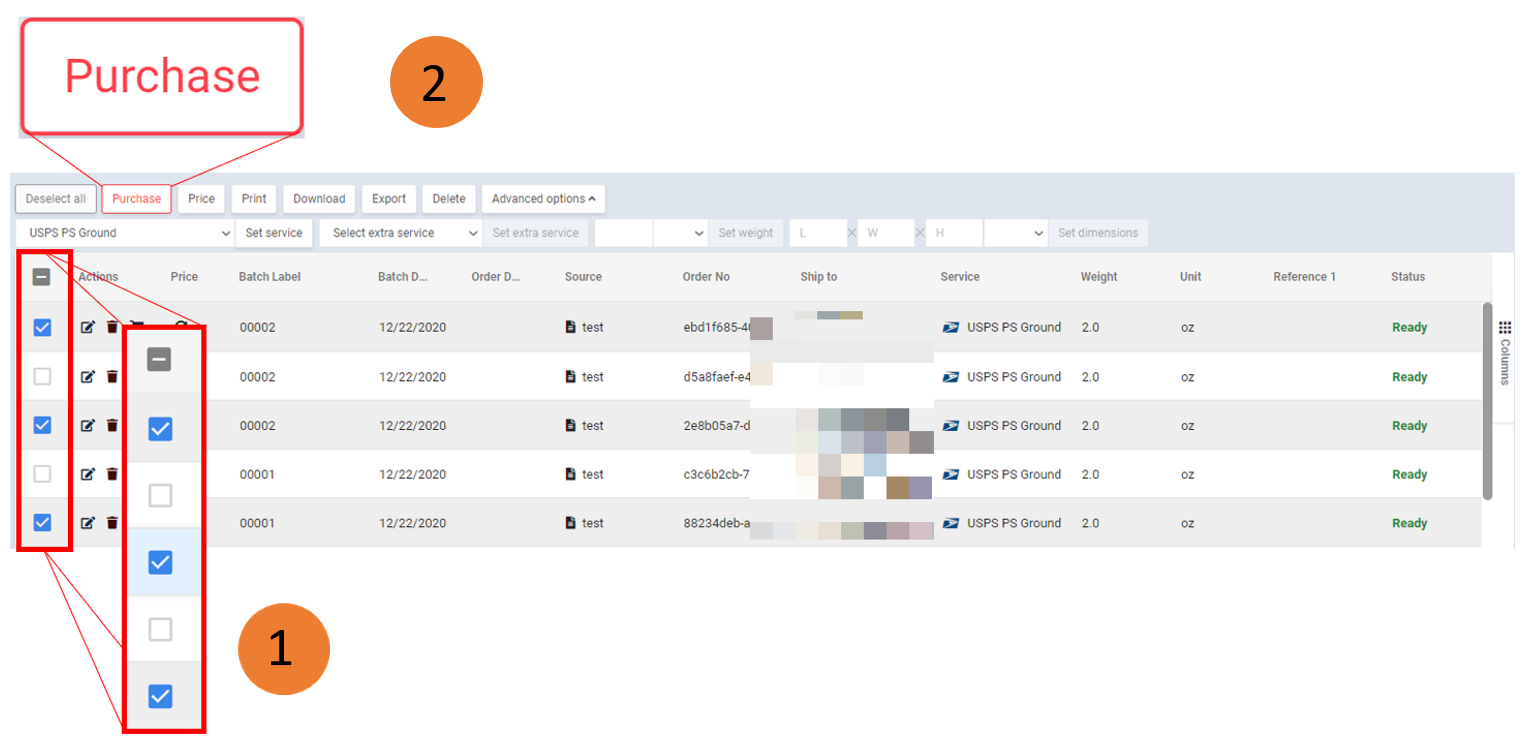
Task: Check the checkbox for order d5a8faef
Action: click(42, 377)
